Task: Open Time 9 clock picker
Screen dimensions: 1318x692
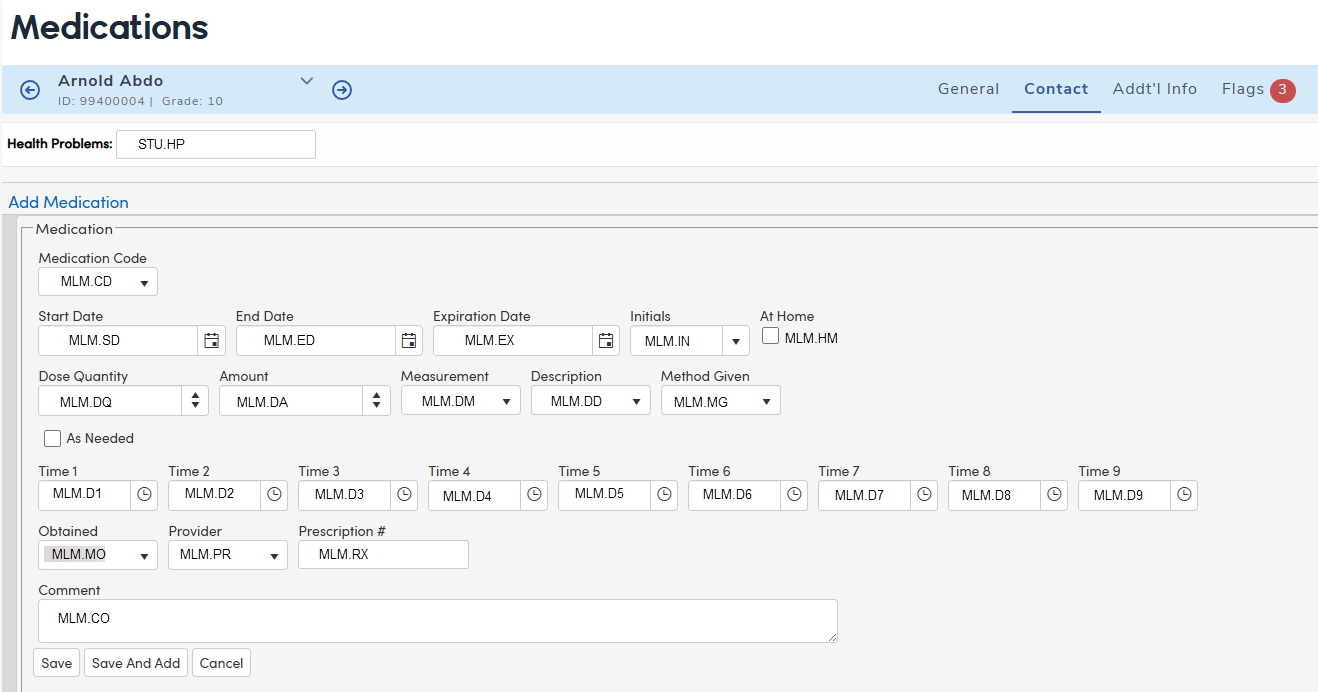Action: coord(1184,494)
